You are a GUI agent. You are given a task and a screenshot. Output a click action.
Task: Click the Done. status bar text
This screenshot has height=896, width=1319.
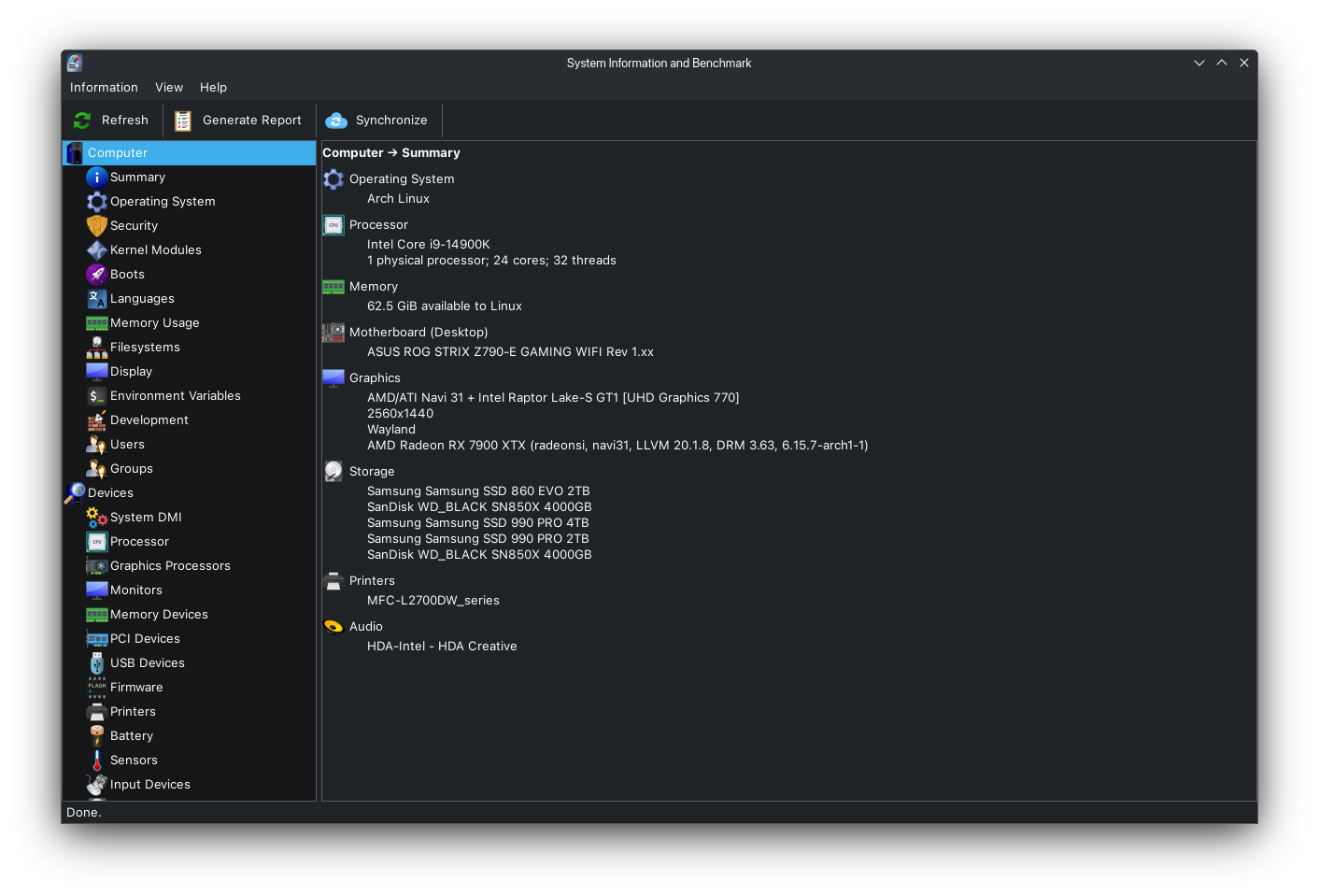coord(84,812)
